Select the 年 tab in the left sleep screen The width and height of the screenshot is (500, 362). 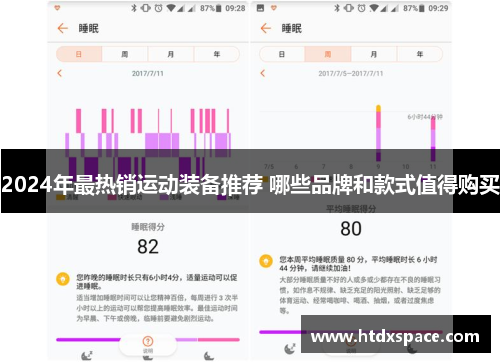pos(217,54)
